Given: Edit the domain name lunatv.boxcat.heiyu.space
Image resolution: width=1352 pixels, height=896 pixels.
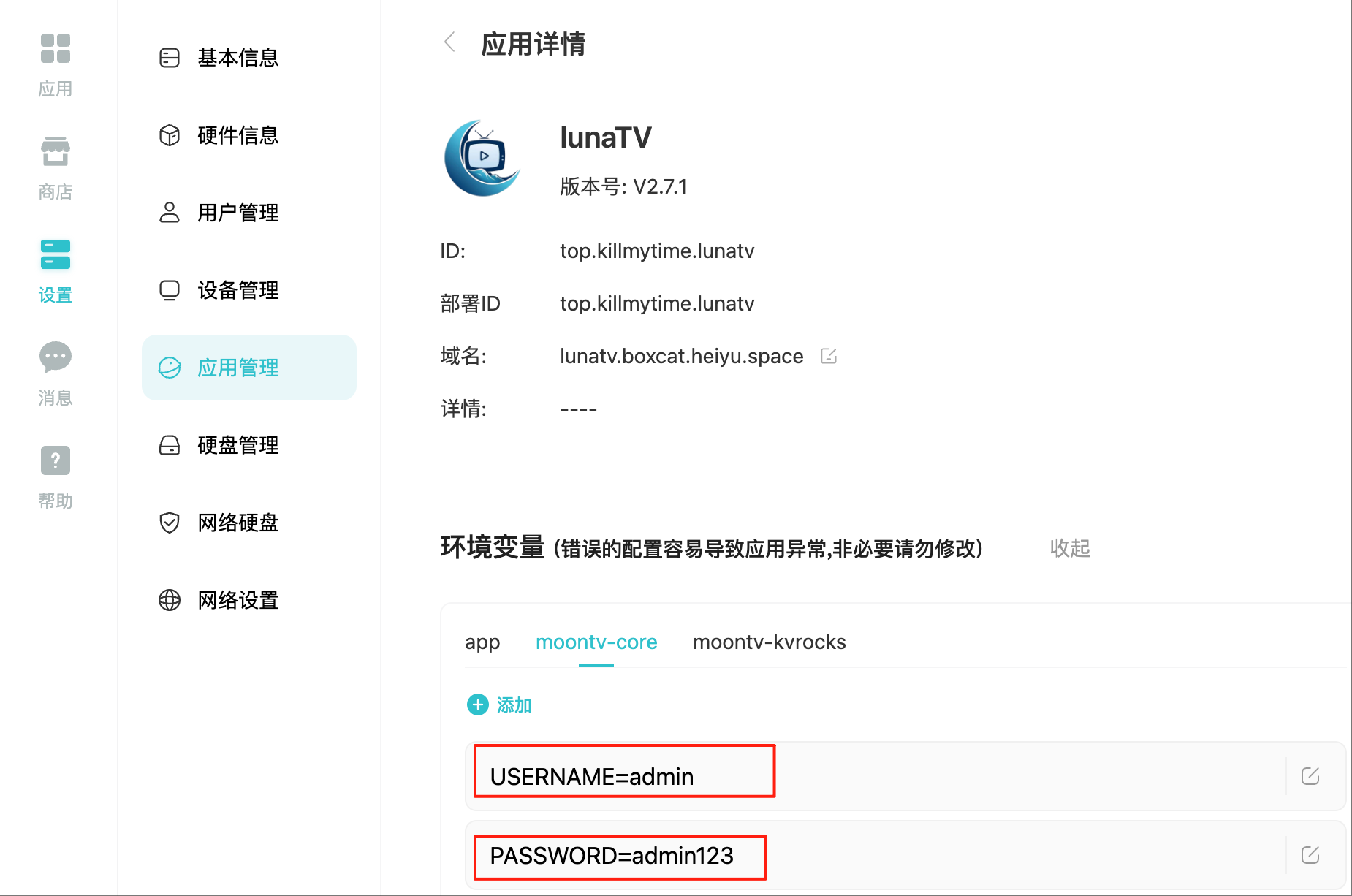Looking at the screenshot, I should pos(829,356).
